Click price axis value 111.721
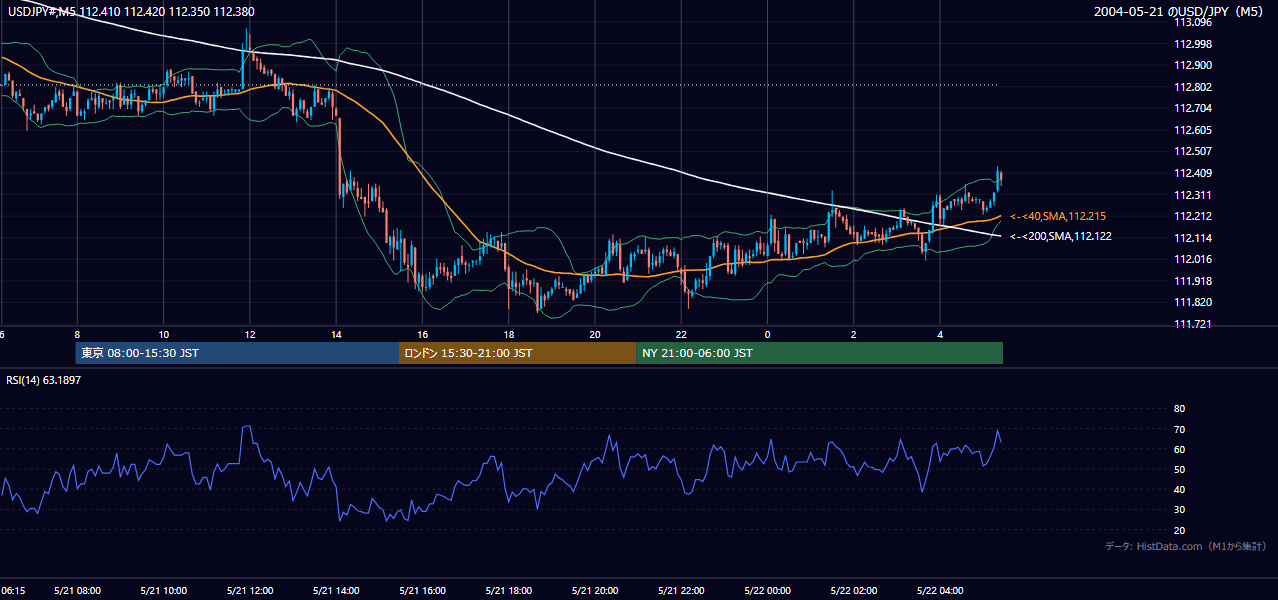The height and width of the screenshot is (600, 1278). (x=1192, y=324)
